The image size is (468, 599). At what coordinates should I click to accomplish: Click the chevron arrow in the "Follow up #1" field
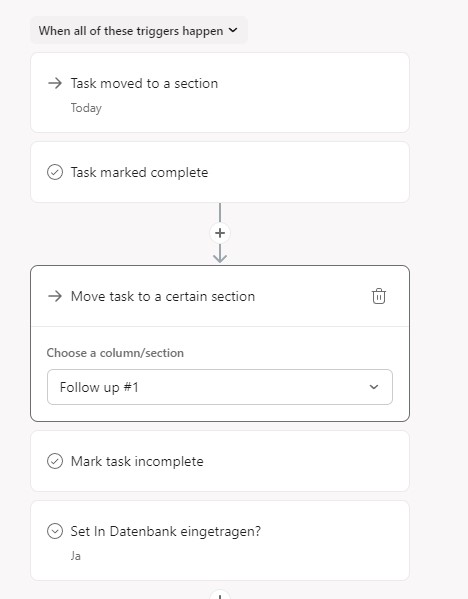(374, 387)
